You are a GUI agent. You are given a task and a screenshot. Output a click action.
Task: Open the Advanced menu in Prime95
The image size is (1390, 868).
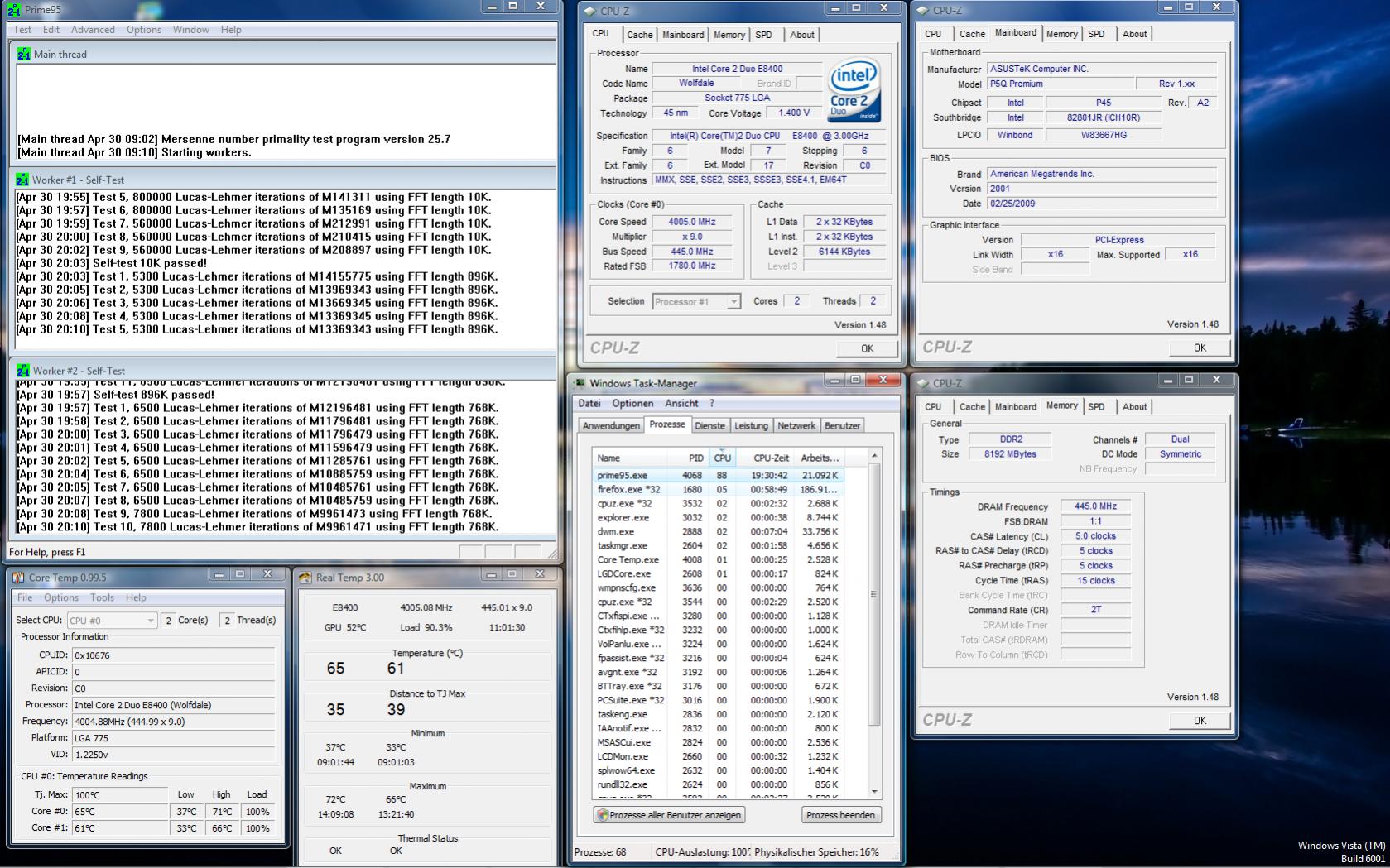[93, 30]
